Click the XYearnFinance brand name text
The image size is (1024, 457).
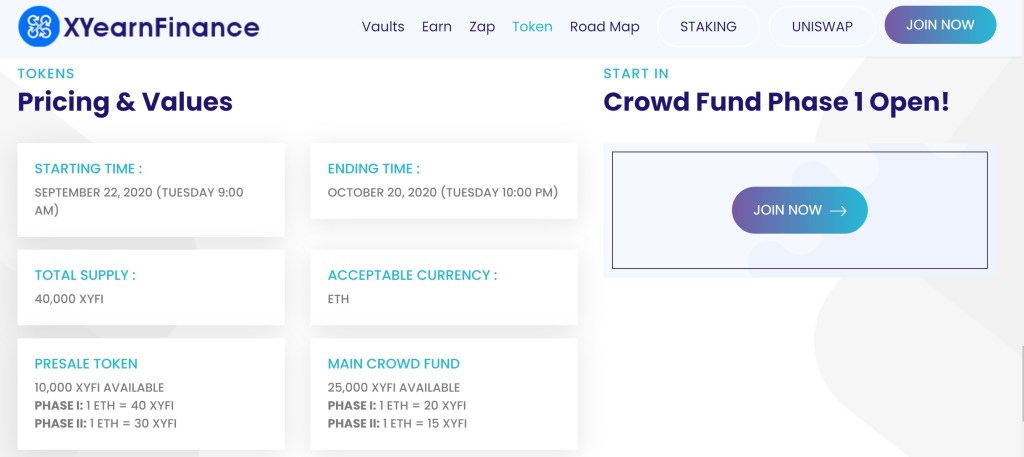[x=161, y=27]
